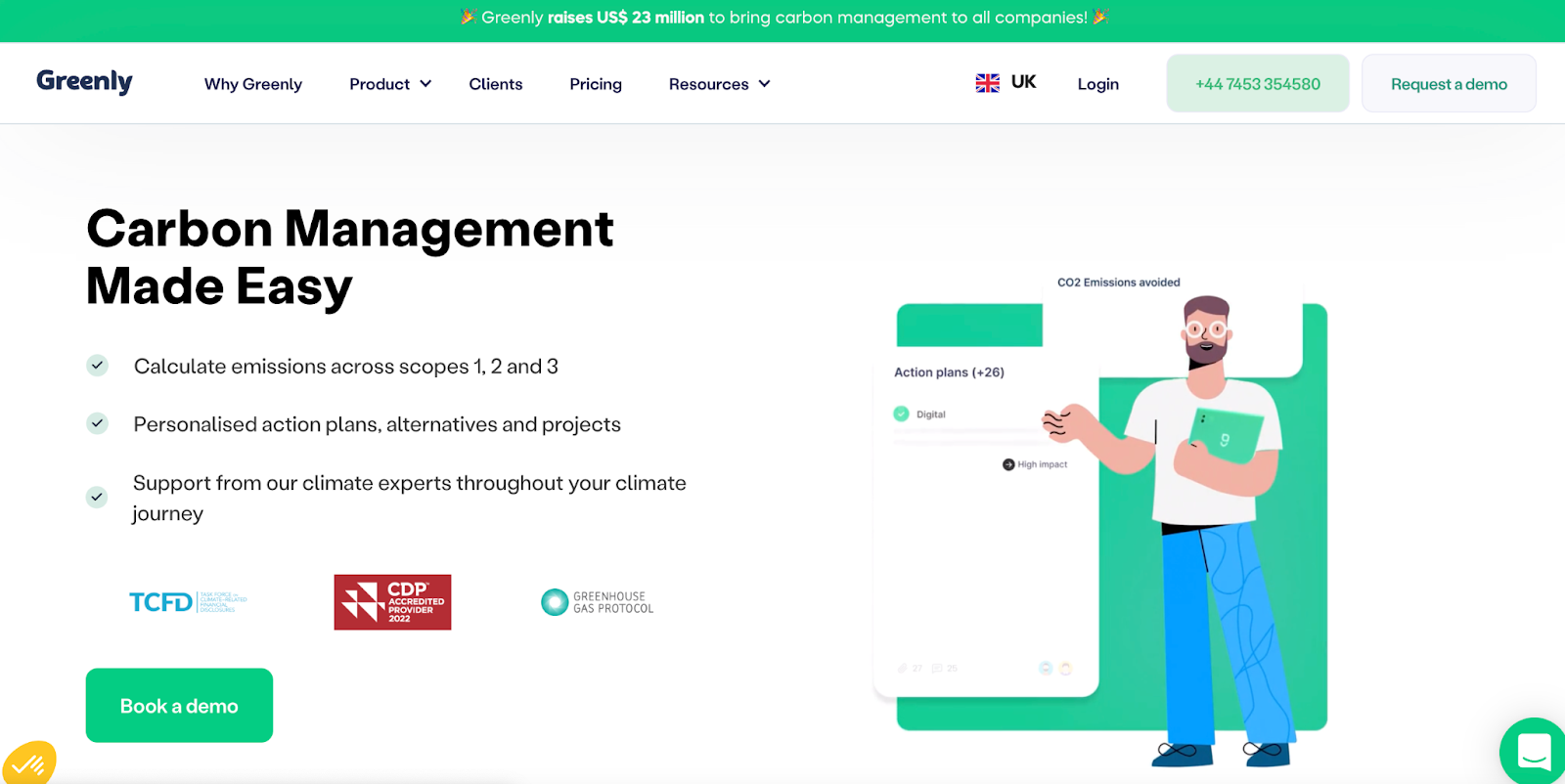This screenshot has width=1565, height=784.
Task: Click the Digital green check in illustration
Action: pos(901,414)
